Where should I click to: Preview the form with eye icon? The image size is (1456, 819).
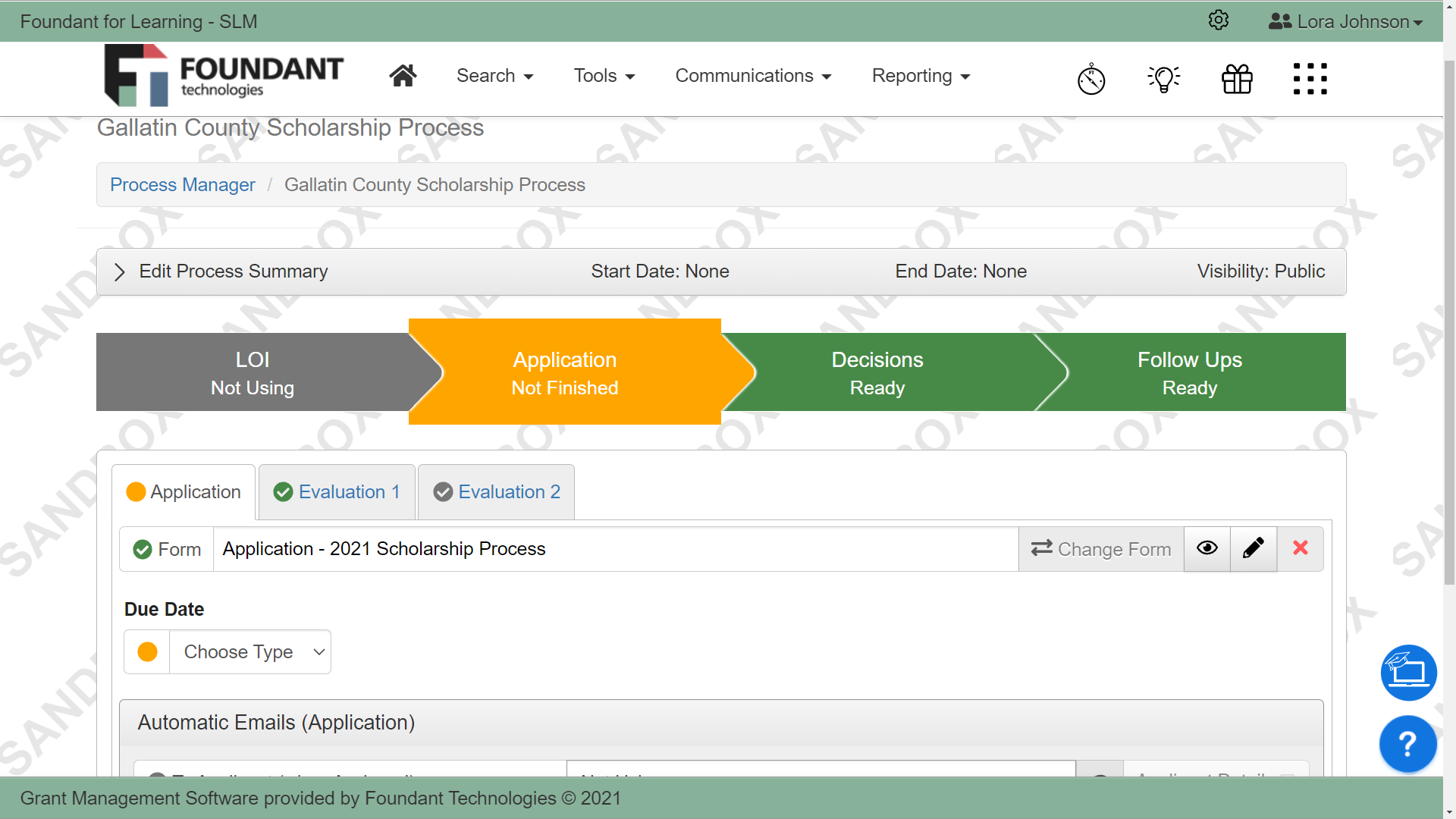pos(1207,548)
